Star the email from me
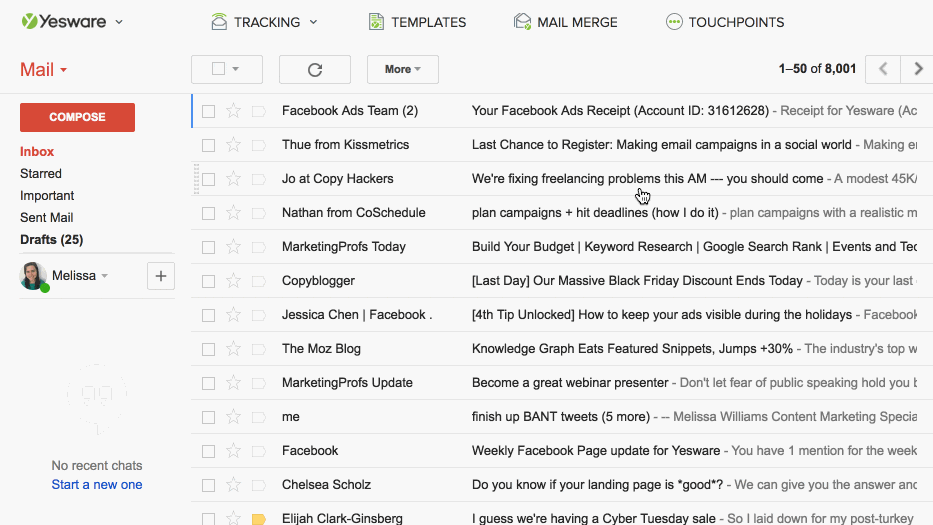This screenshot has height=525, width=933. point(233,416)
